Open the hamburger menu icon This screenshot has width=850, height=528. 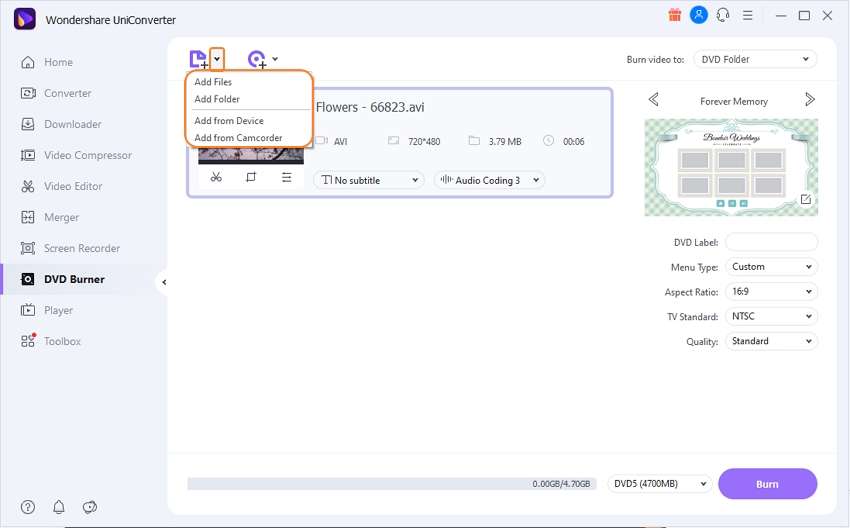click(x=748, y=15)
